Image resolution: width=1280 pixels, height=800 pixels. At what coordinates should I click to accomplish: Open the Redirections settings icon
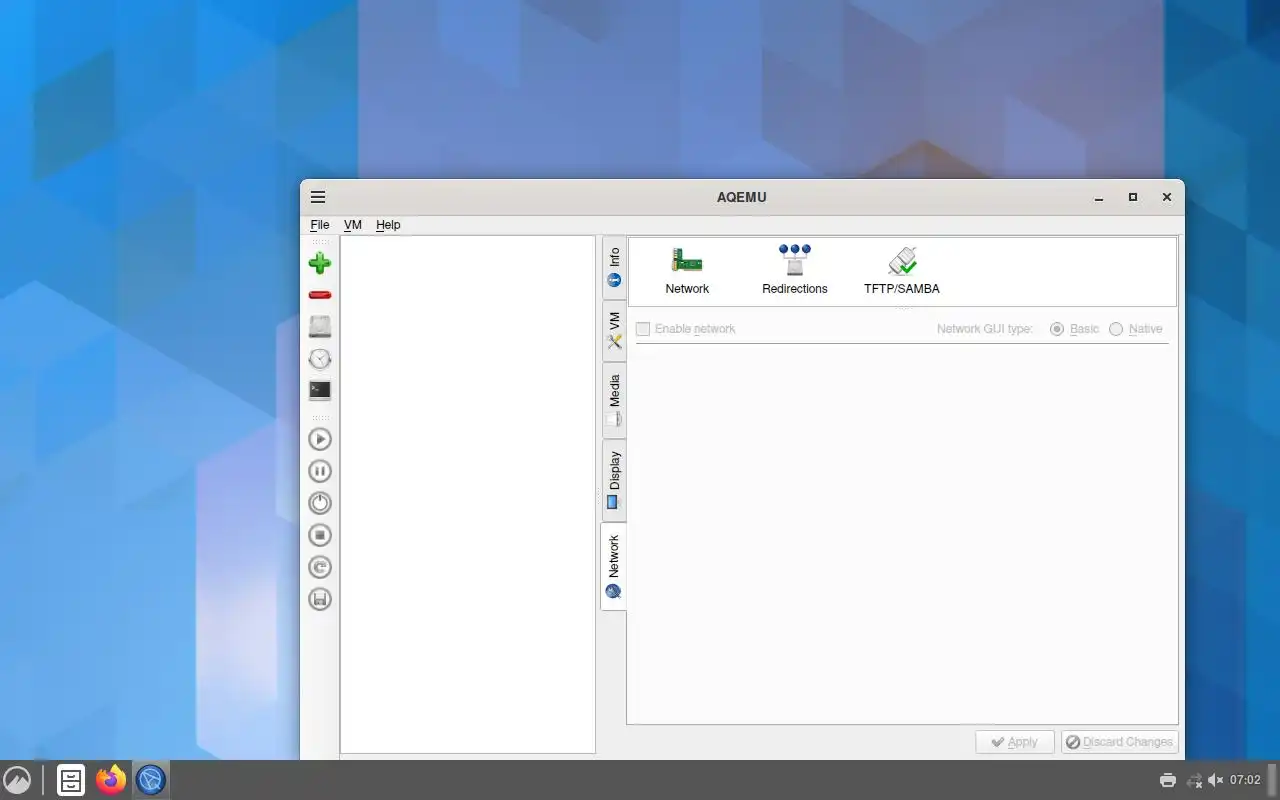tap(795, 271)
